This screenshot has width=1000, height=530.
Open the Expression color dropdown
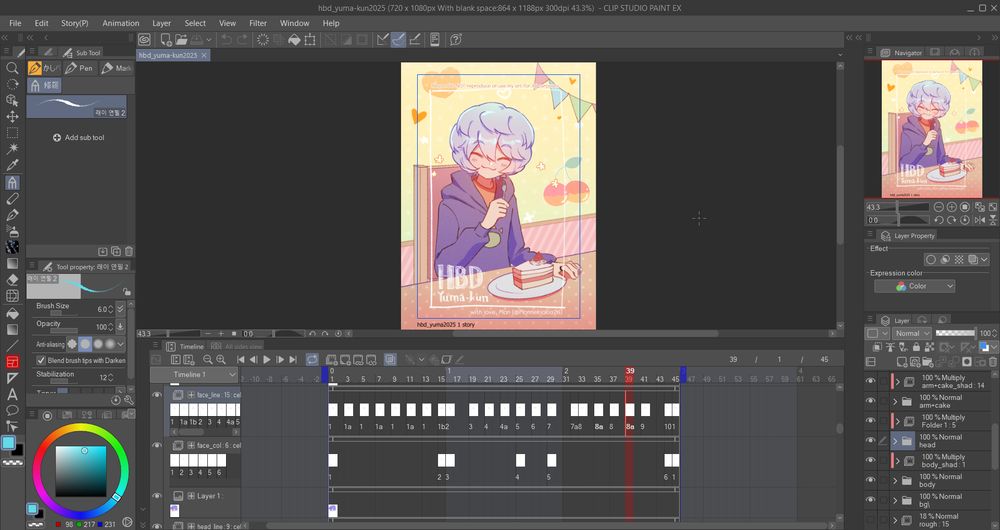[x=914, y=286]
